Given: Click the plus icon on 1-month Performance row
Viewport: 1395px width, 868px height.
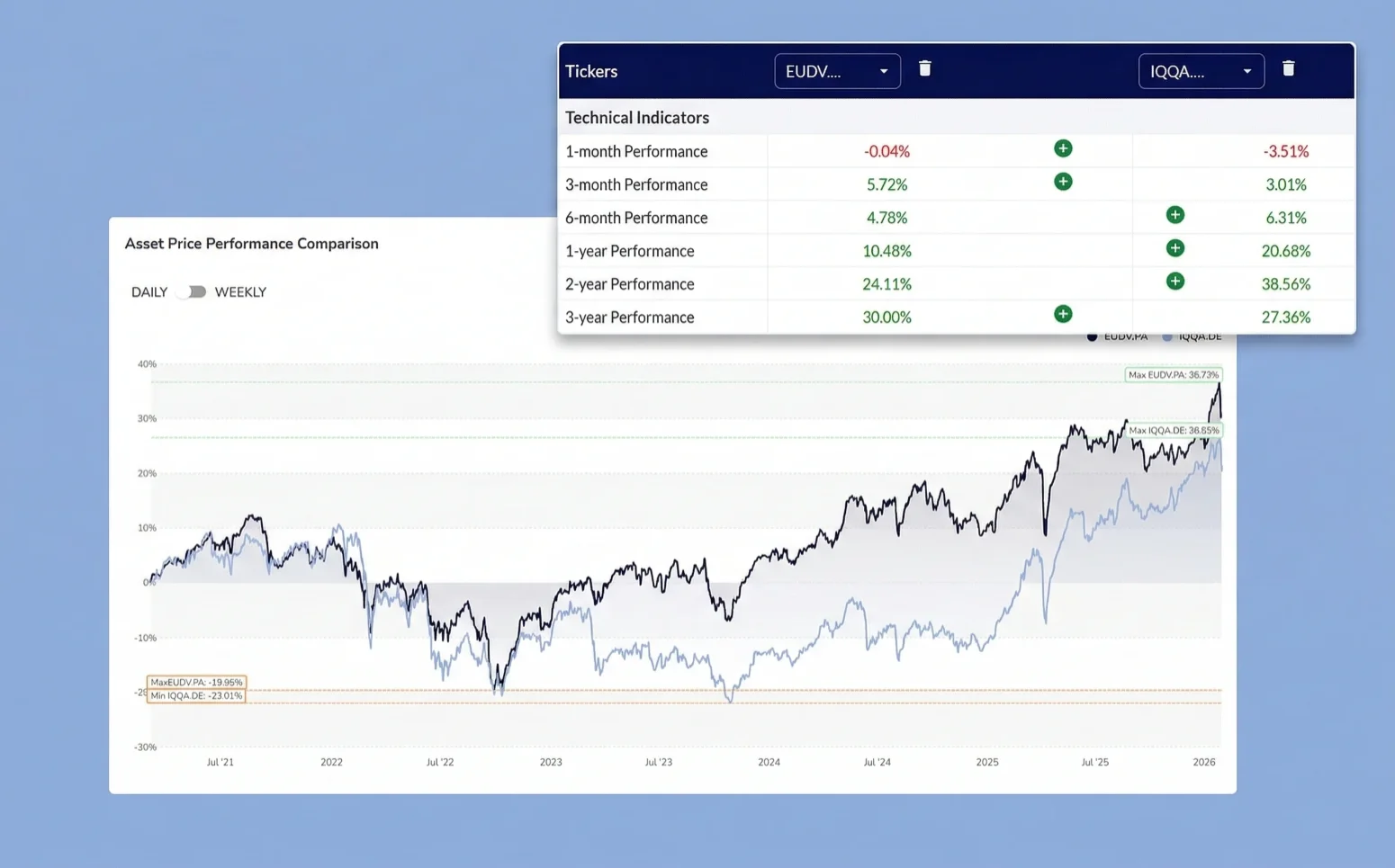Looking at the screenshot, I should (1063, 148).
